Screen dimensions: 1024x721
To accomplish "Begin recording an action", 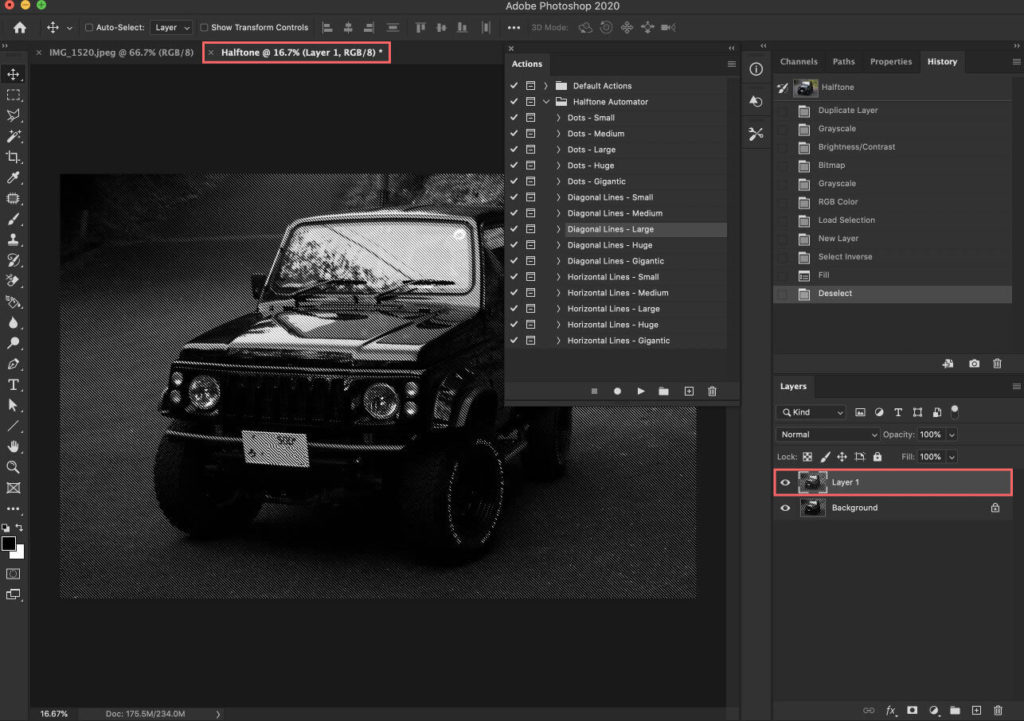I will click(617, 391).
